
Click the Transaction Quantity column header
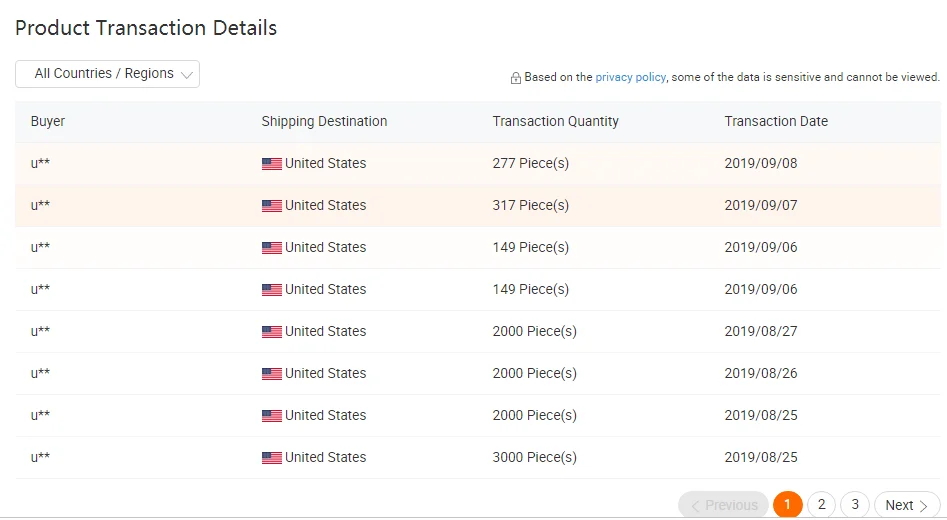point(555,122)
